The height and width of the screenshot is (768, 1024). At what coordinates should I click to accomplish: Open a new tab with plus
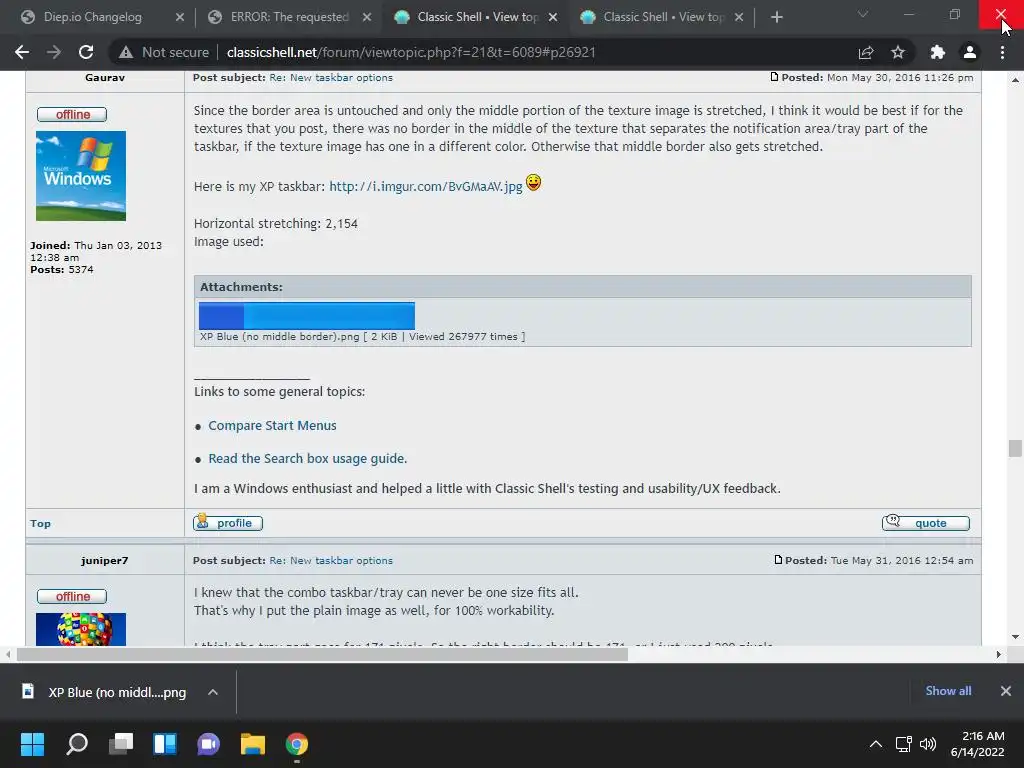pyautogui.click(x=776, y=17)
